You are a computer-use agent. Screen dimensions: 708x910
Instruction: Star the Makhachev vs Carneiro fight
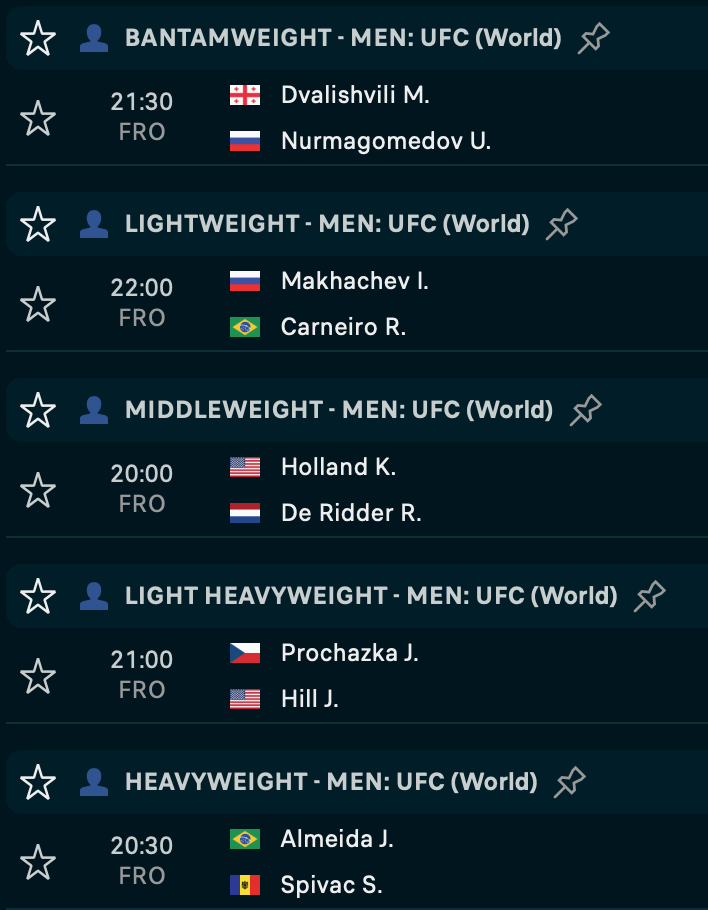tap(38, 304)
